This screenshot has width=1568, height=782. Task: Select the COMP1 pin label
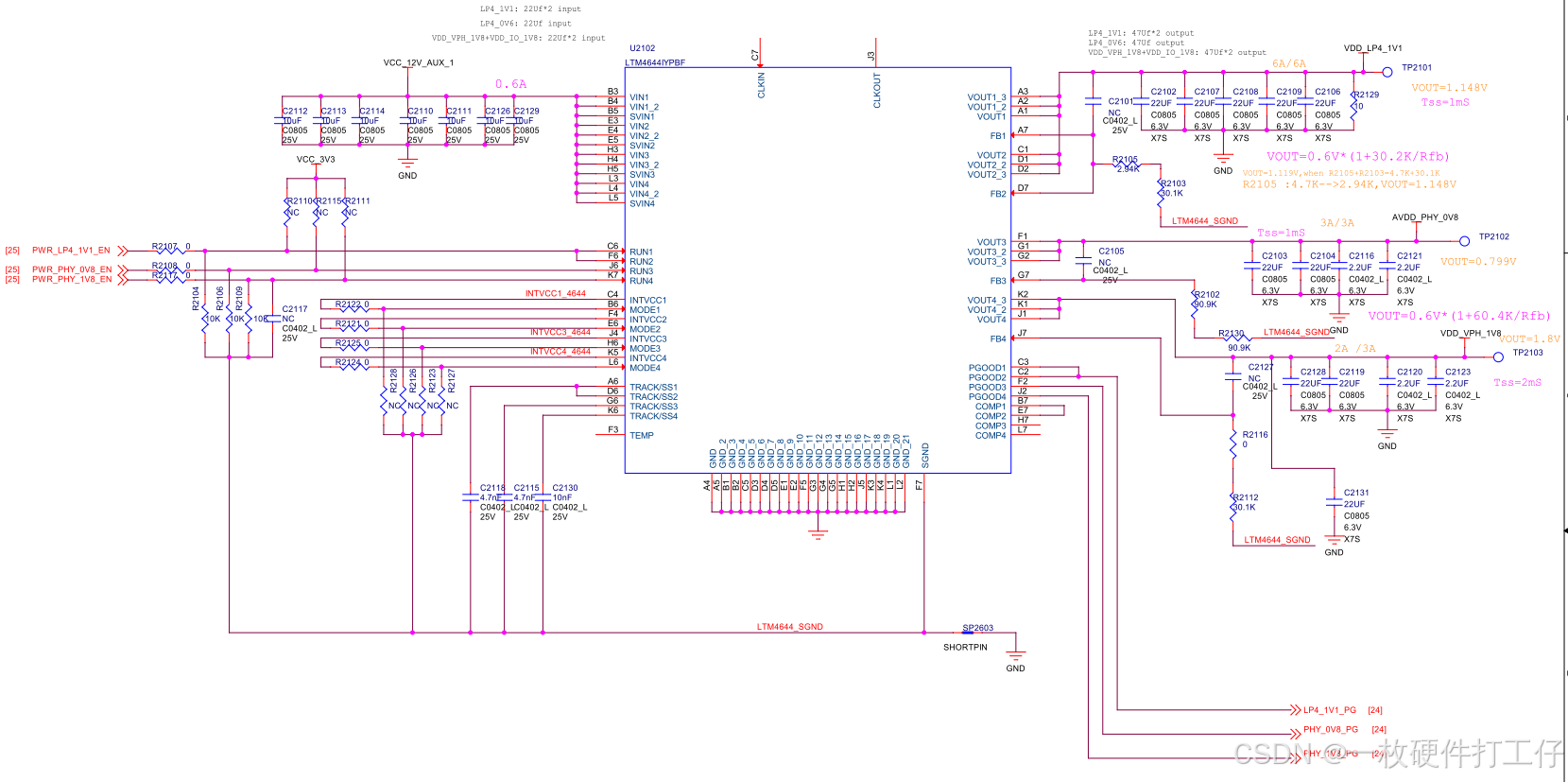[x=991, y=407]
